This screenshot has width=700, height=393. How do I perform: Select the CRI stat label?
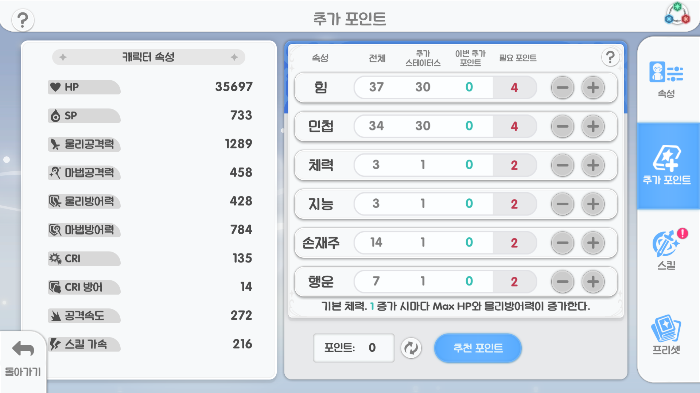point(84,259)
